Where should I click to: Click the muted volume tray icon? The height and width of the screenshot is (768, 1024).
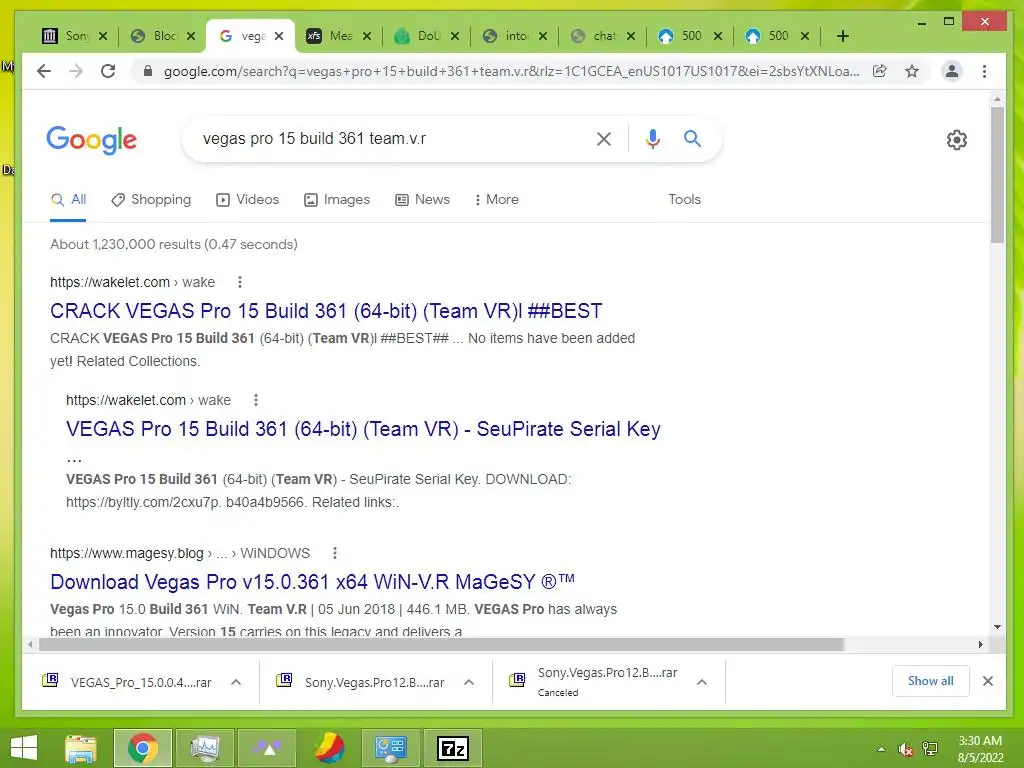coord(905,749)
